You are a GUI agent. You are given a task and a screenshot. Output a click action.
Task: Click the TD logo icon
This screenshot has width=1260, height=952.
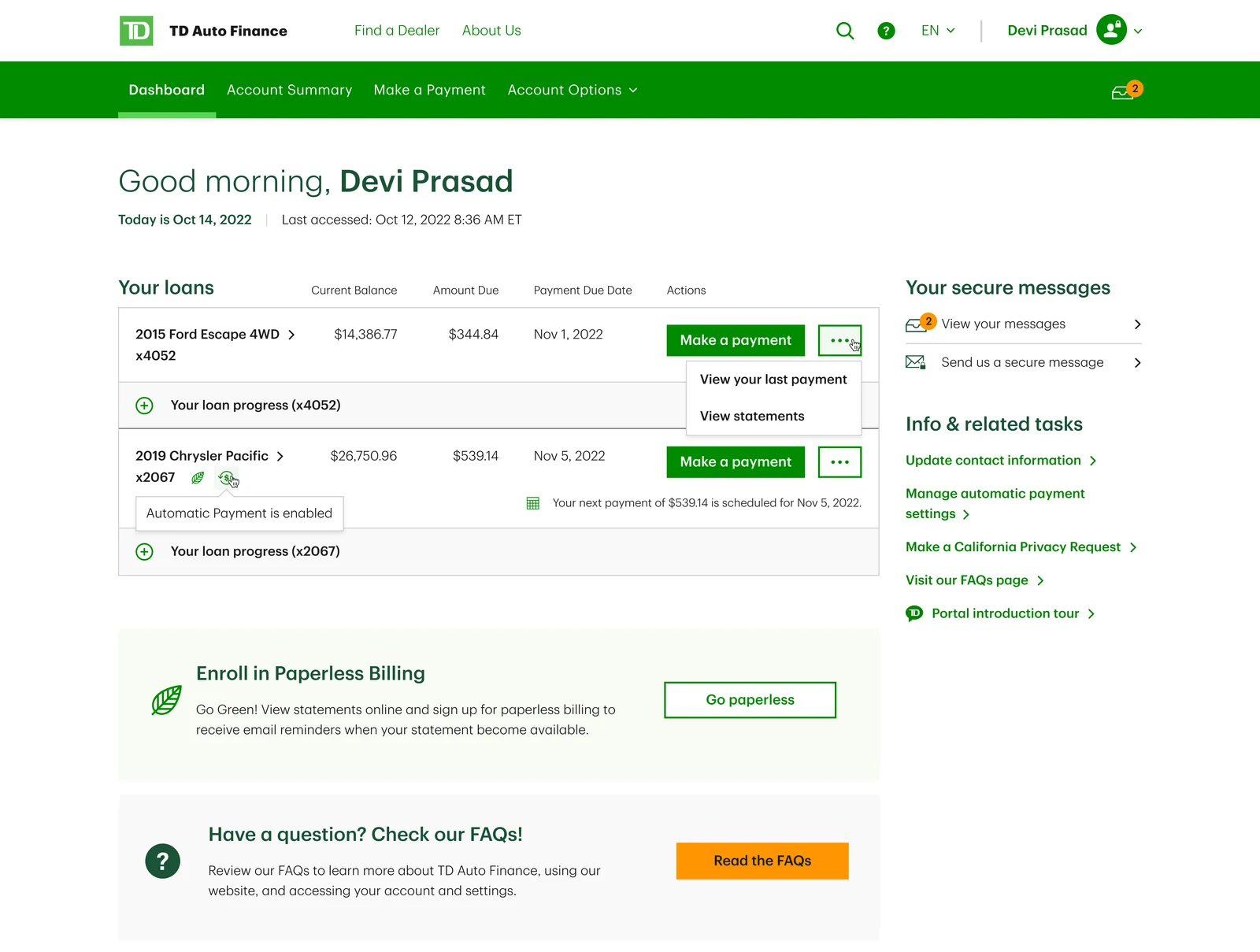[136, 31]
